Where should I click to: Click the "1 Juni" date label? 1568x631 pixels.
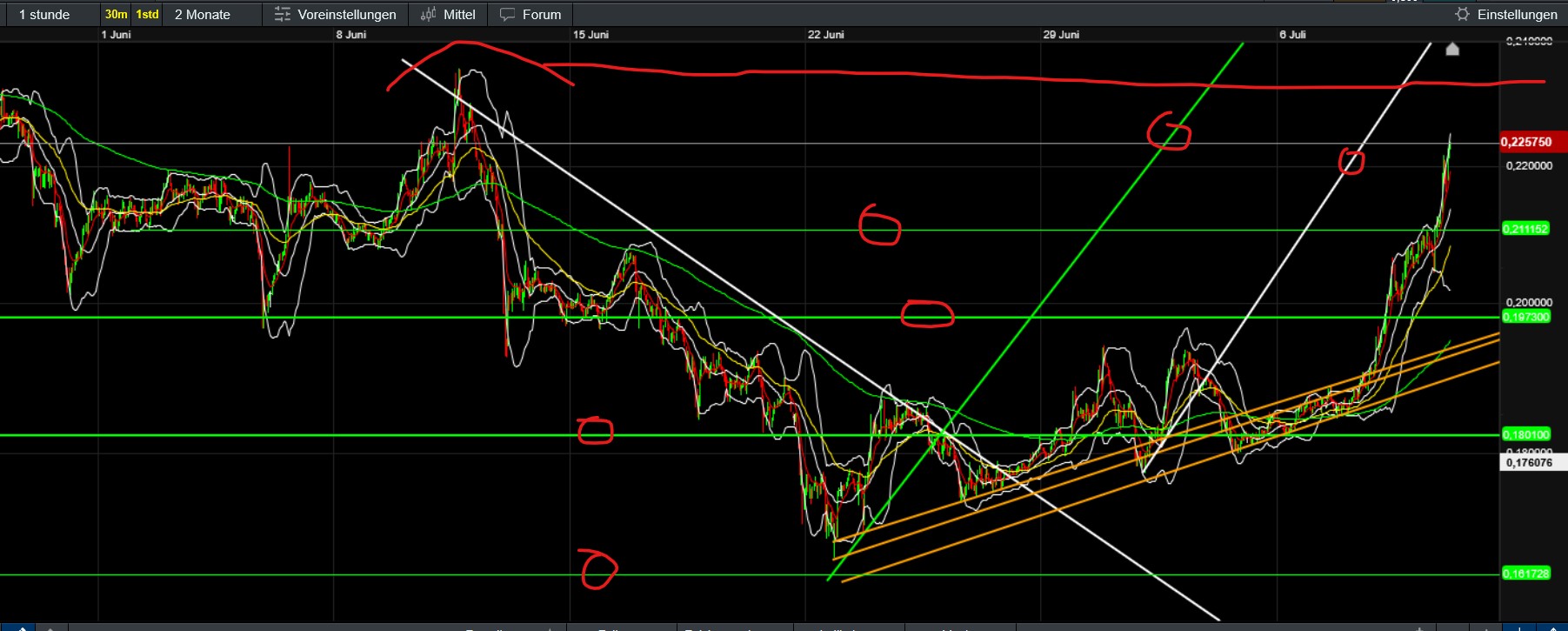pyautogui.click(x=116, y=35)
